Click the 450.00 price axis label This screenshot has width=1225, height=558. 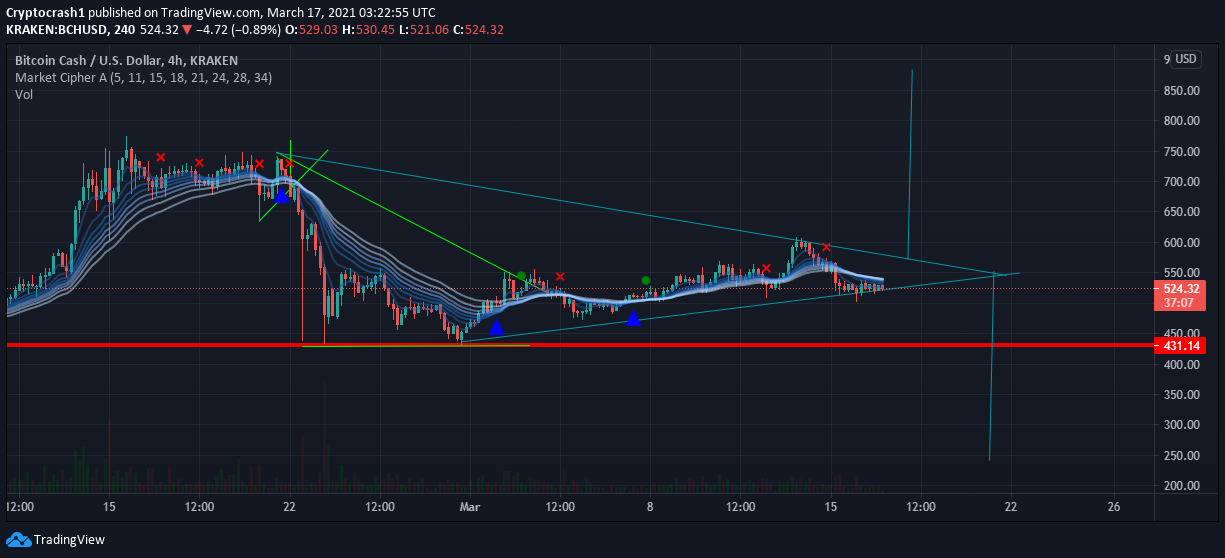[1181, 334]
